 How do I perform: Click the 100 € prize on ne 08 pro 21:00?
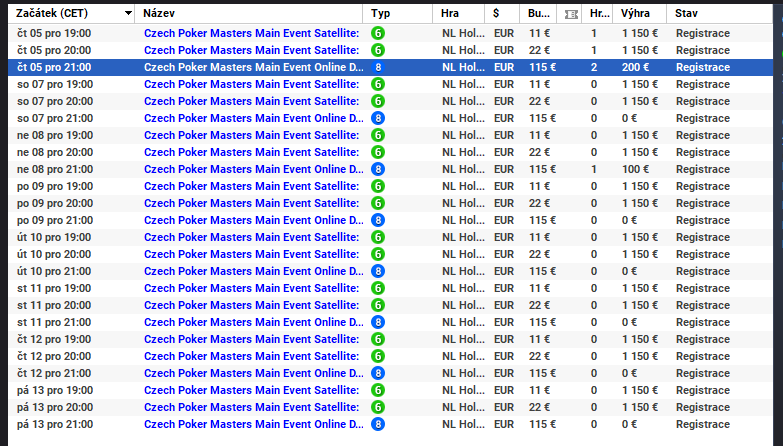pos(635,169)
